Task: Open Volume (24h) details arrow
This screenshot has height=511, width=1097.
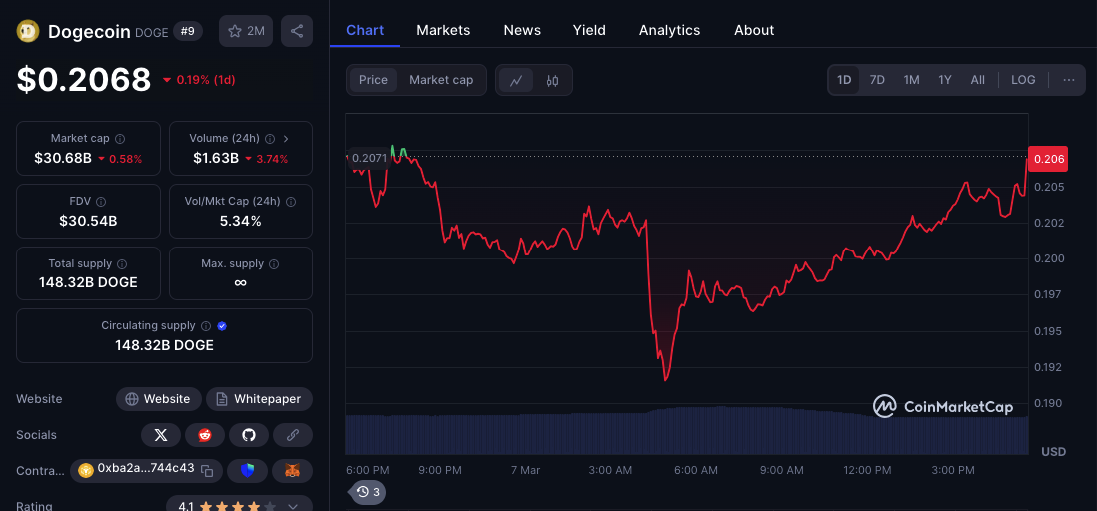Action: [285, 139]
